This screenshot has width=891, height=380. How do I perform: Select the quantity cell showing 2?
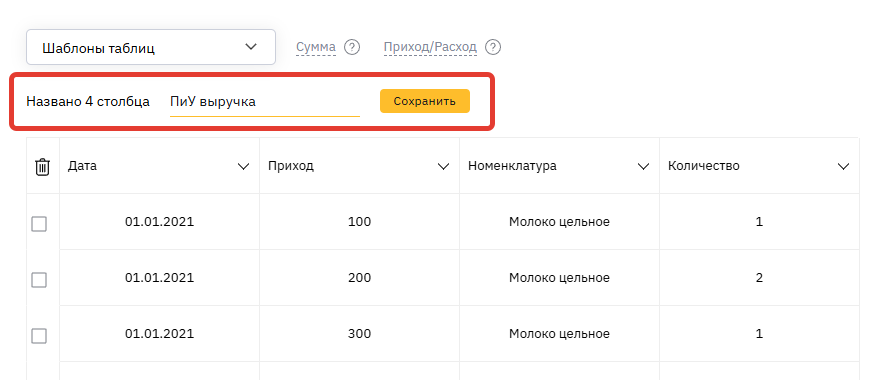[x=759, y=278]
